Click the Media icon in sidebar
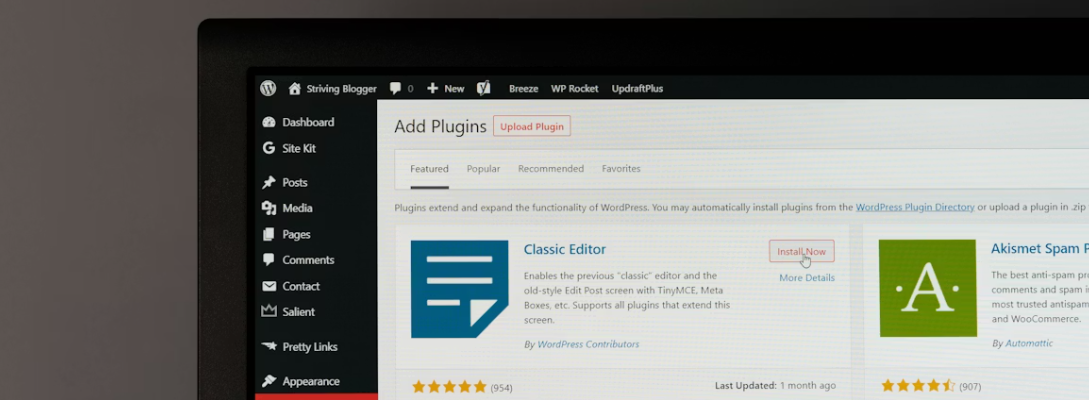Screen dimensions: 1089x400 (x=269, y=208)
